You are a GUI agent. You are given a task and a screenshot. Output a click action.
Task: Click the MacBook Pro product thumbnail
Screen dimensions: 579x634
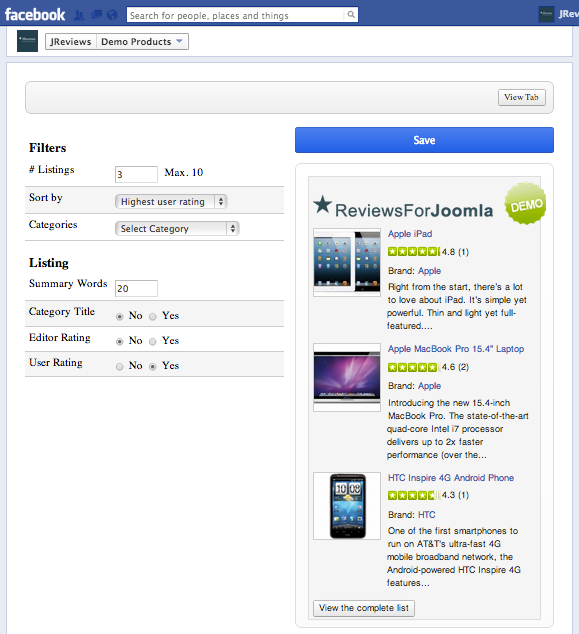pyautogui.click(x=347, y=377)
